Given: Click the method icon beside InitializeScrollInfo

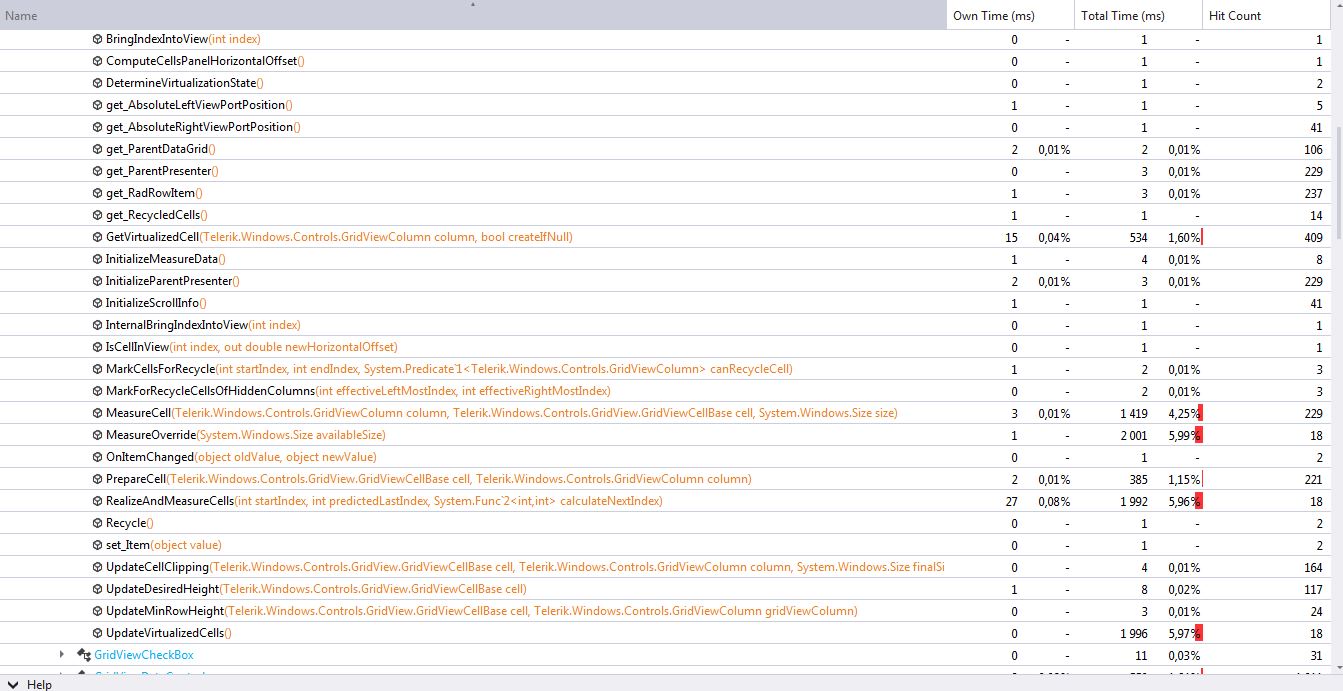Looking at the screenshot, I should [97, 303].
